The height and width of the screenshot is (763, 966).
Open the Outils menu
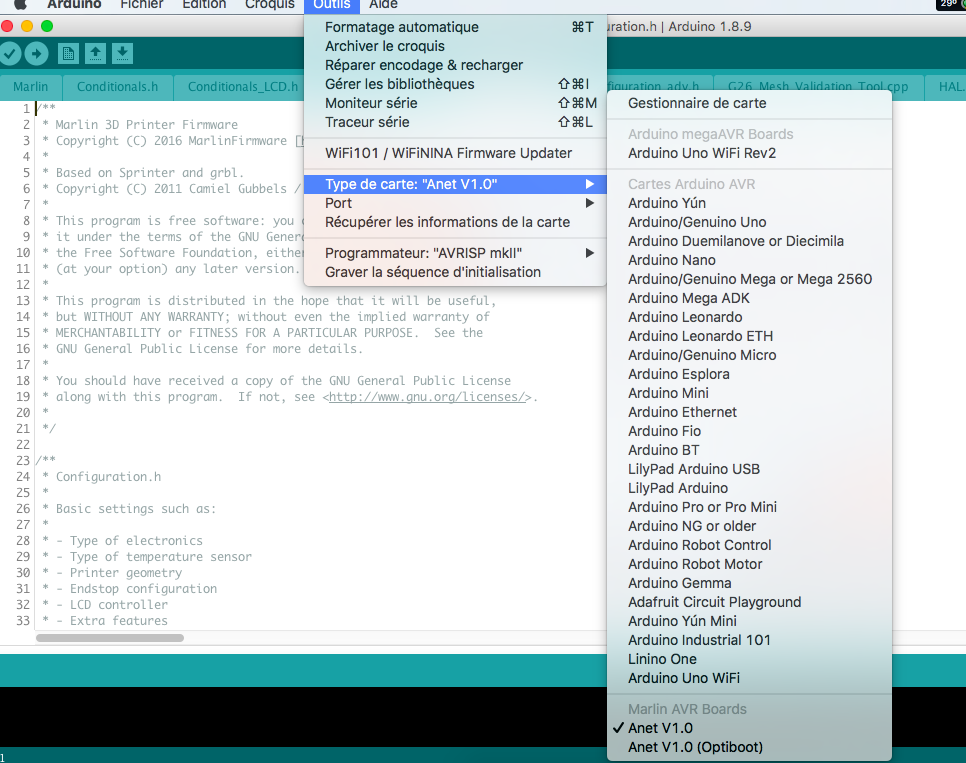(x=331, y=5)
